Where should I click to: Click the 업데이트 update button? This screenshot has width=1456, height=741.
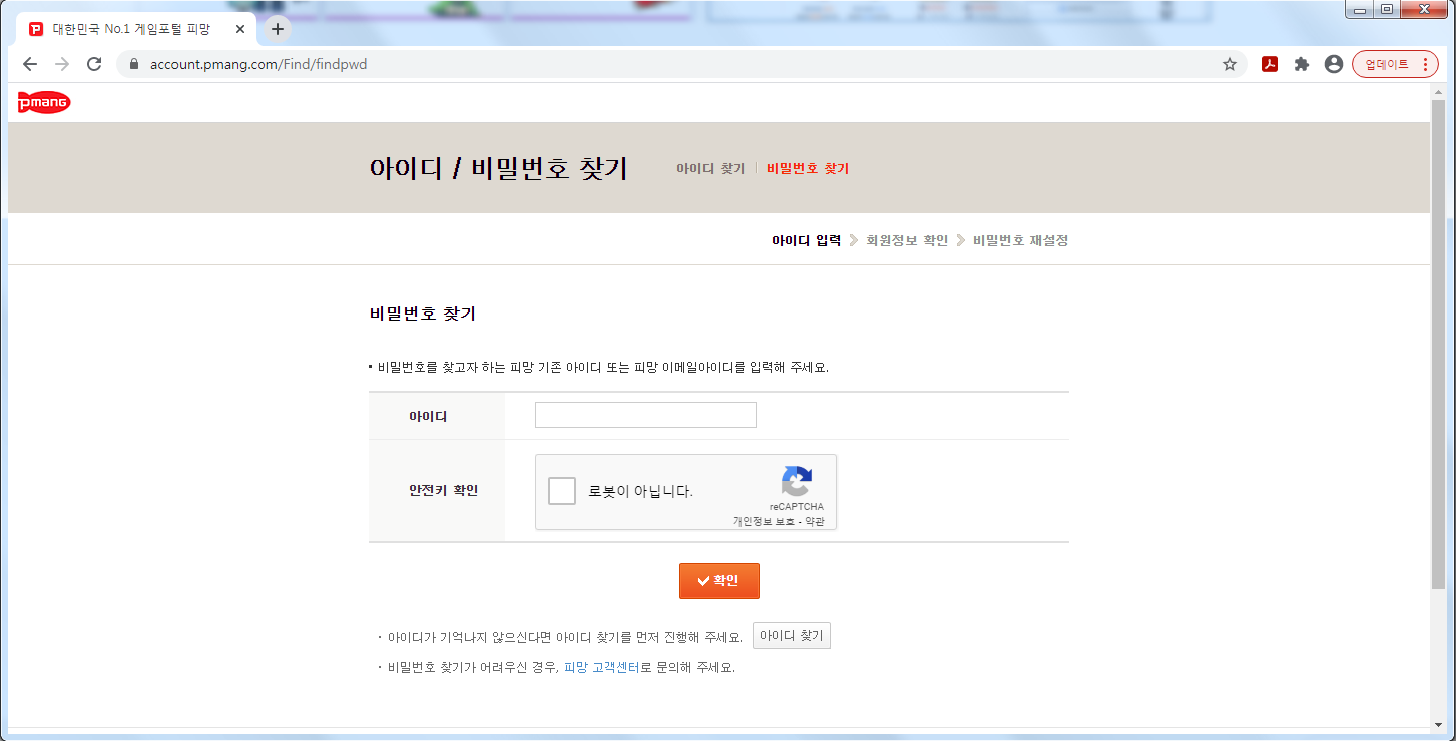click(1395, 64)
